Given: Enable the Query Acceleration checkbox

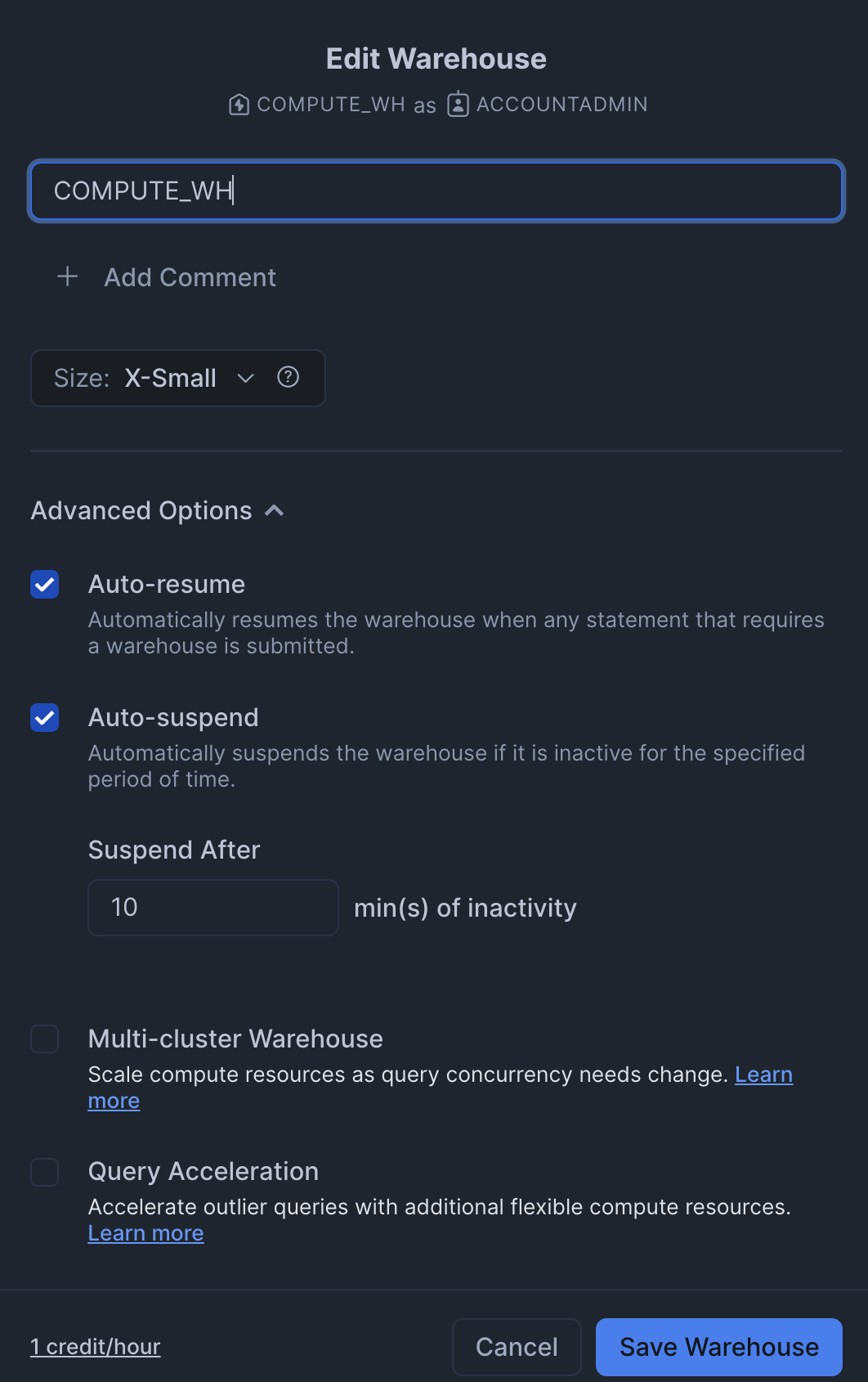Looking at the screenshot, I should coord(45,1172).
